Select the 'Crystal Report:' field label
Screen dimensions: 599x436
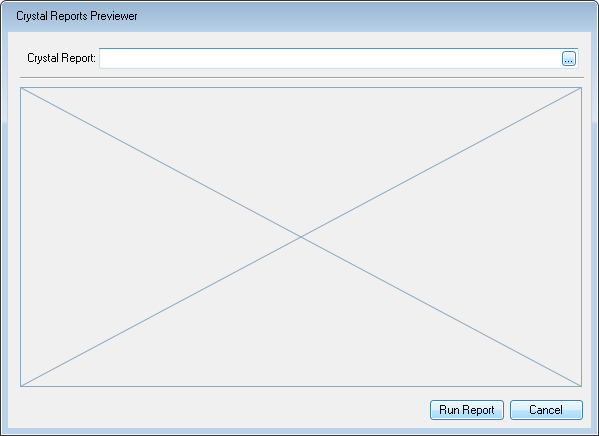[x=61, y=58]
